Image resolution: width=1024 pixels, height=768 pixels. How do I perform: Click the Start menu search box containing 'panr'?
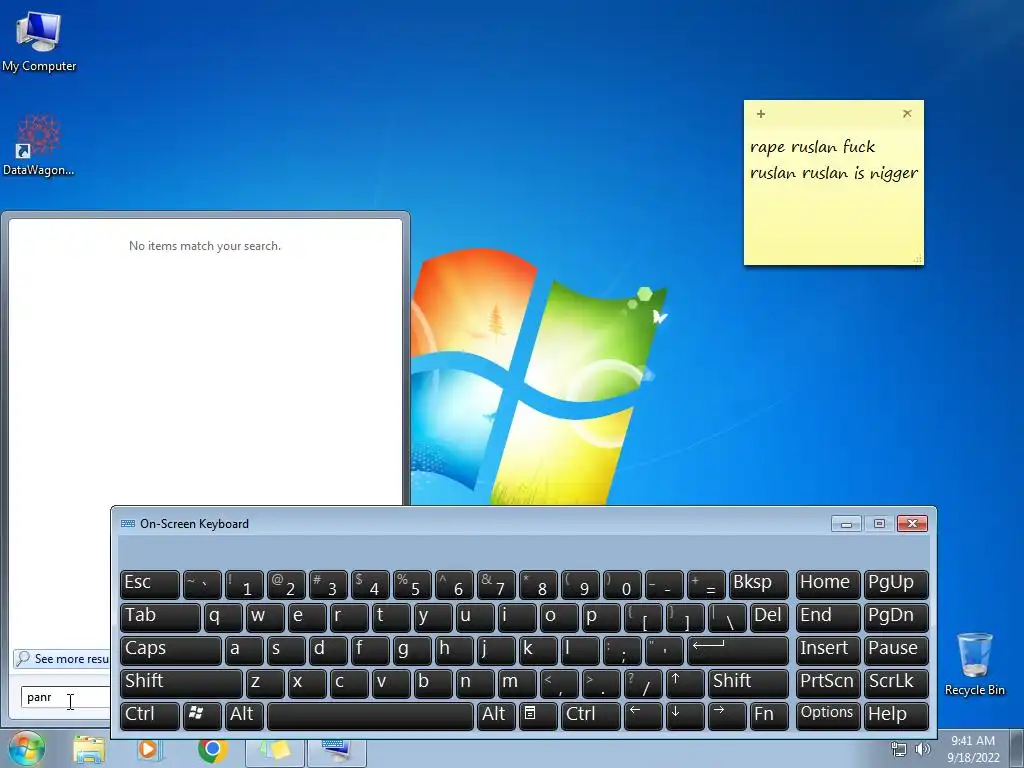click(65, 697)
